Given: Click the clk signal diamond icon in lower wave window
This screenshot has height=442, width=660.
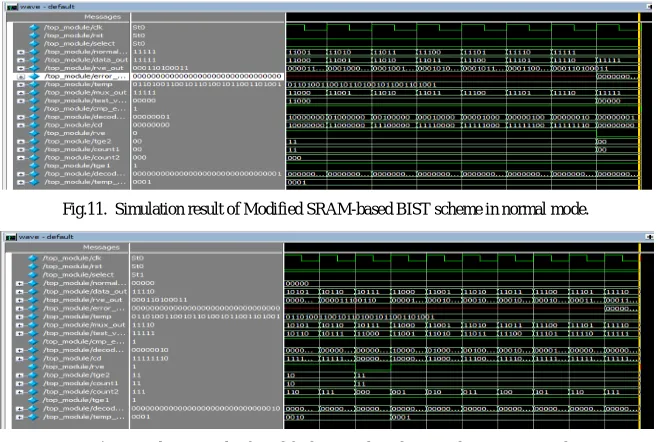Looking at the screenshot, I should point(33,258).
